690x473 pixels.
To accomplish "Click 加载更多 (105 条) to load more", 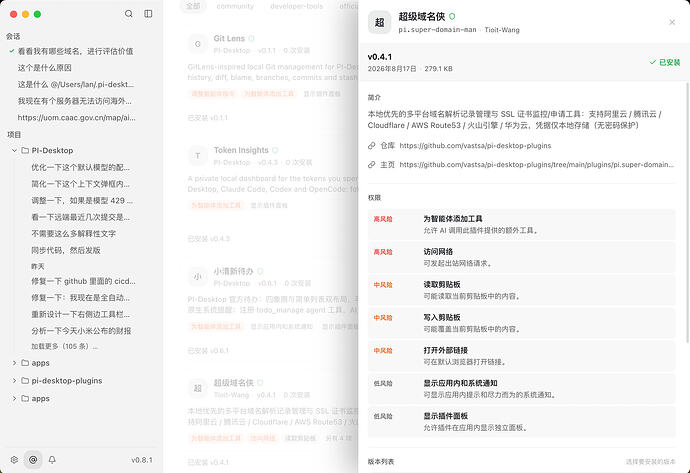I will coord(64,346).
